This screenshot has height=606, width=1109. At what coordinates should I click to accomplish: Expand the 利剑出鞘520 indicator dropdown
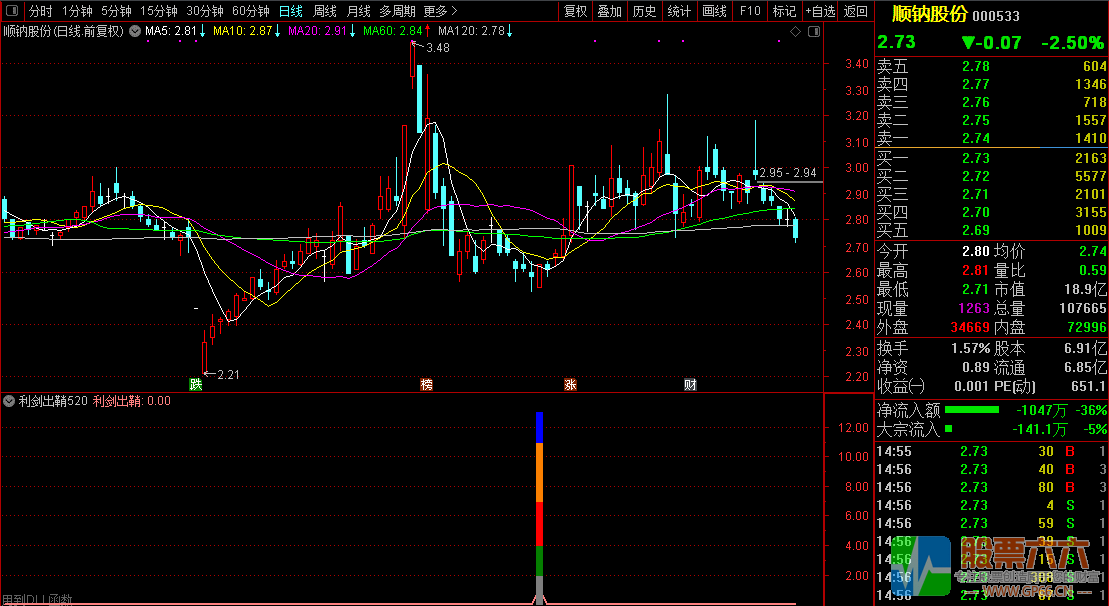pyautogui.click(x=10, y=401)
